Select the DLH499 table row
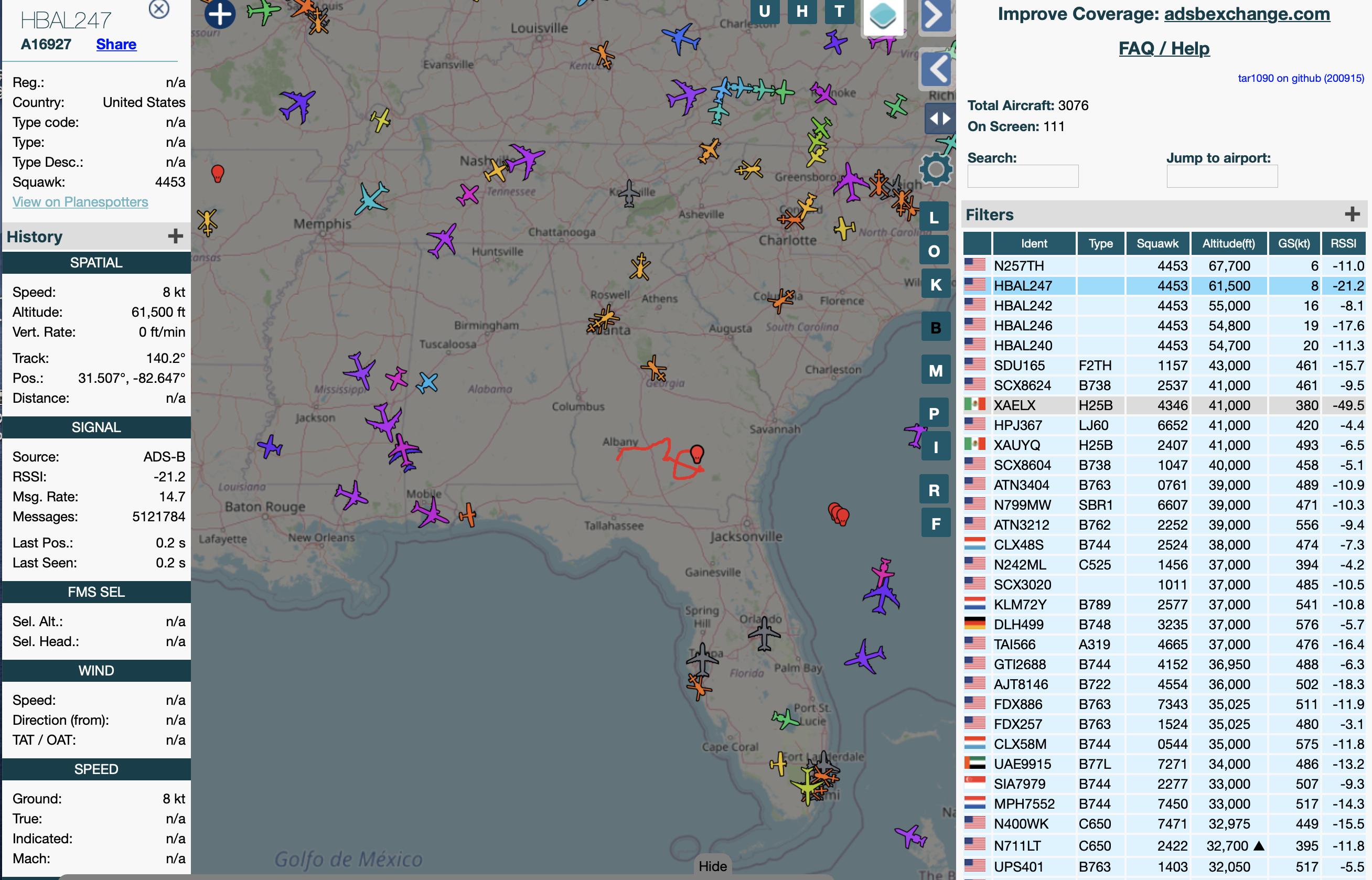The height and width of the screenshot is (880, 1372). point(1164,625)
